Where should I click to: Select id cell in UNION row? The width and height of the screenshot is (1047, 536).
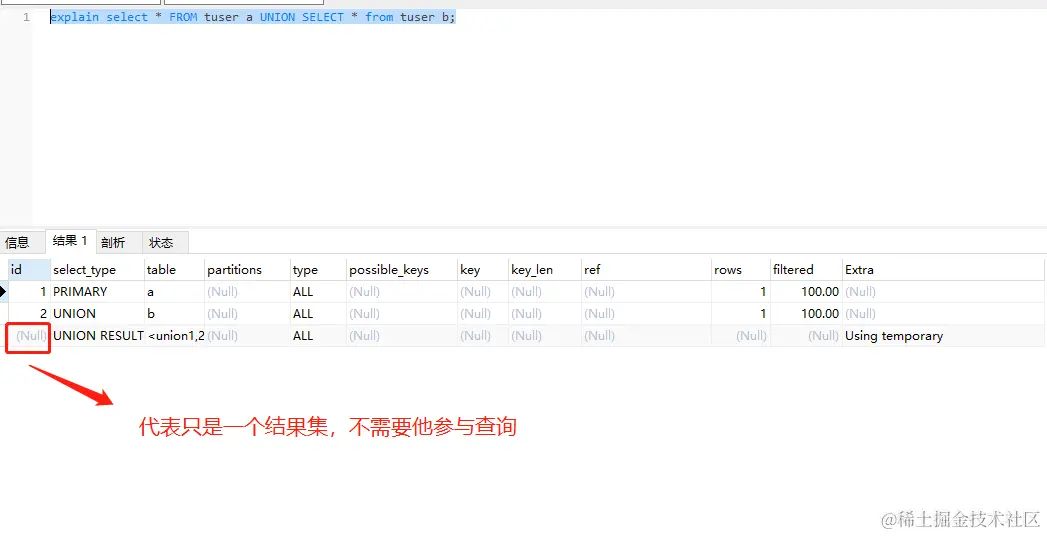tap(29, 314)
